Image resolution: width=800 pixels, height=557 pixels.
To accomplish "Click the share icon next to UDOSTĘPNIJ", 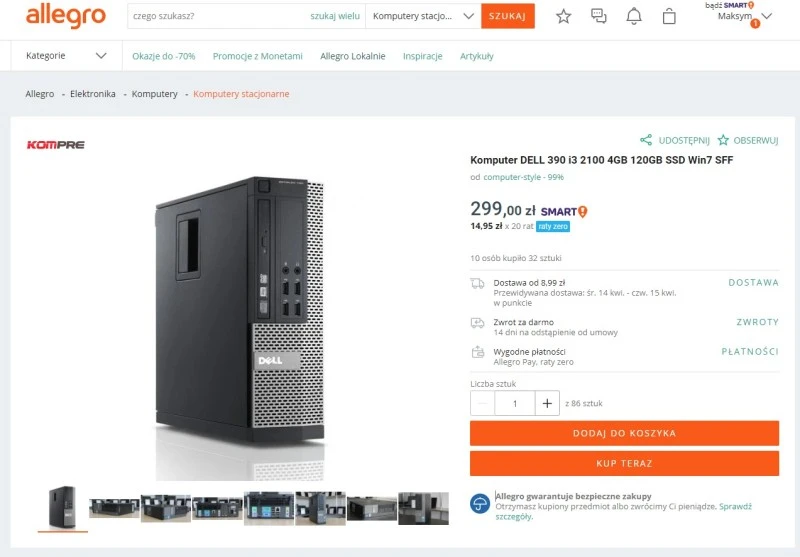I will 646,141.
